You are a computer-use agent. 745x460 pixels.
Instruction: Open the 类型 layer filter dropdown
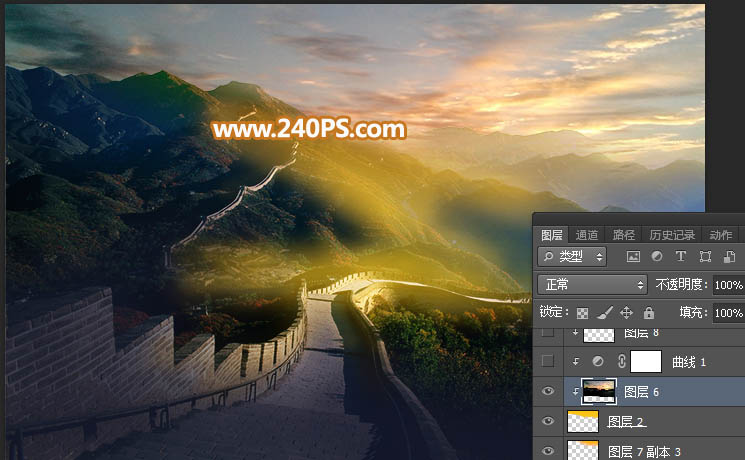tap(572, 257)
